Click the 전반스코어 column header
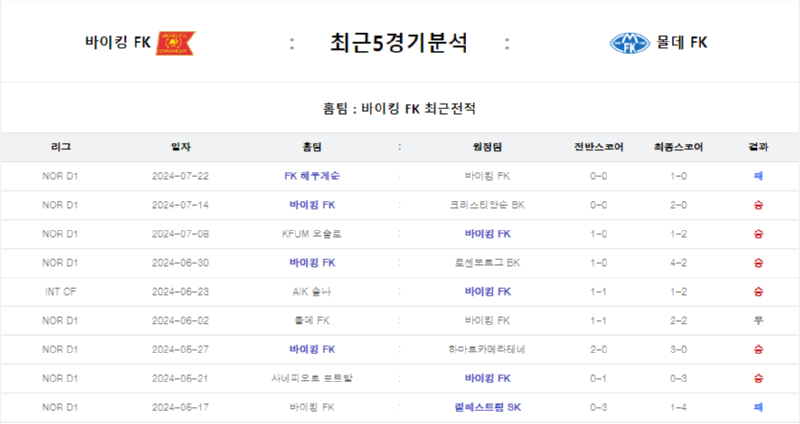 pyautogui.click(x=598, y=147)
